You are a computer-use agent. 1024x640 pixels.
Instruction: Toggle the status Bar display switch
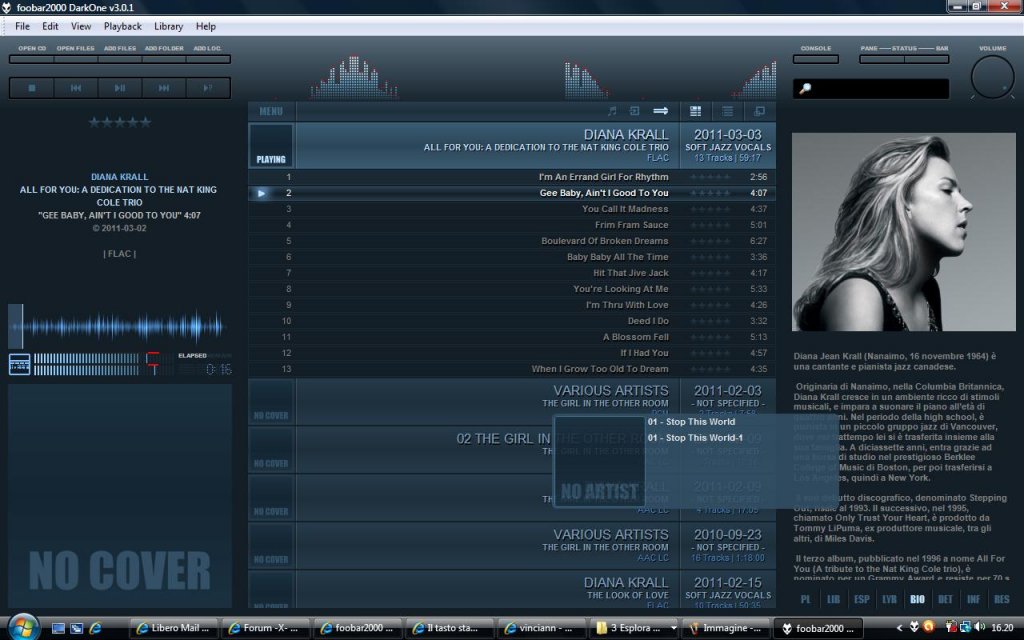(927, 59)
